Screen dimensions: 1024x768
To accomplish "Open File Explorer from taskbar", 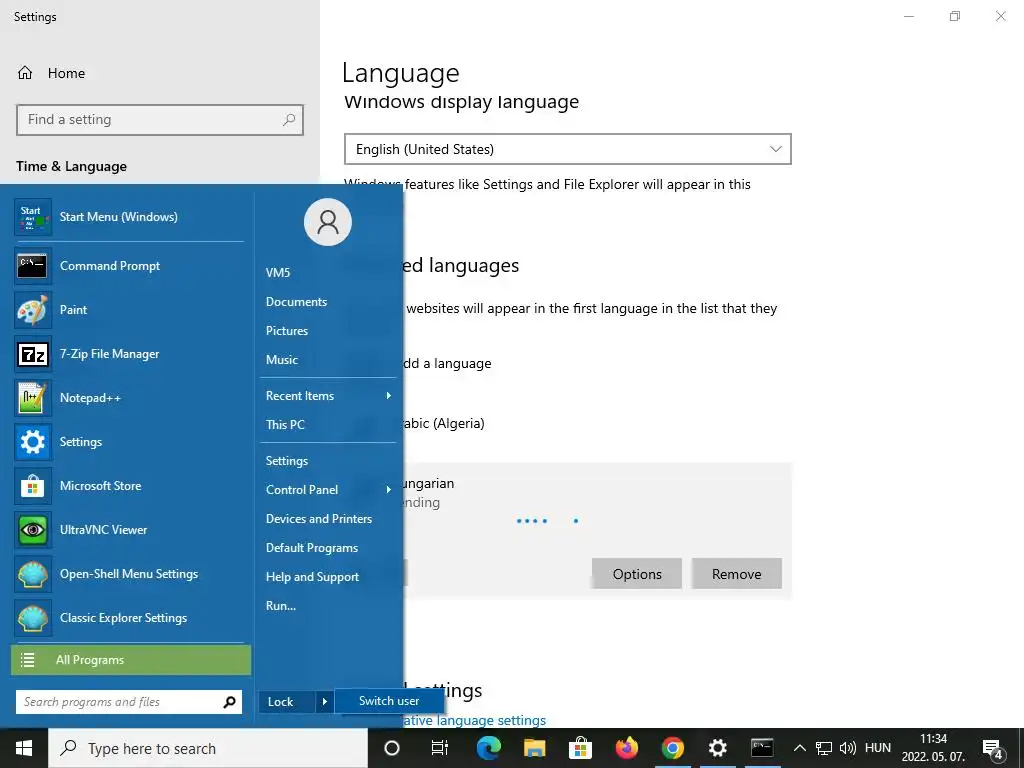I will 534,748.
